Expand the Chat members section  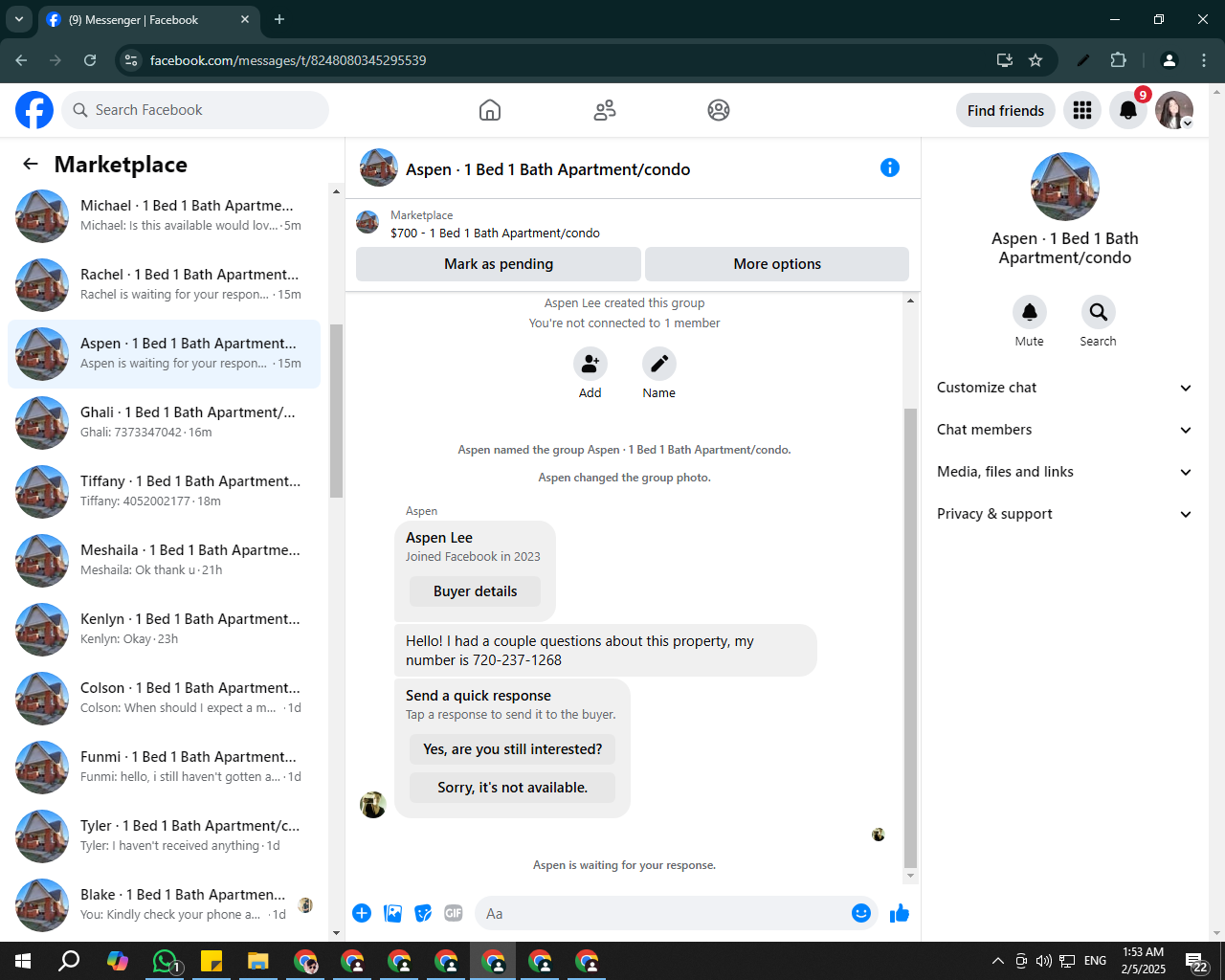pyautogui.click(x=1065, y=430)
